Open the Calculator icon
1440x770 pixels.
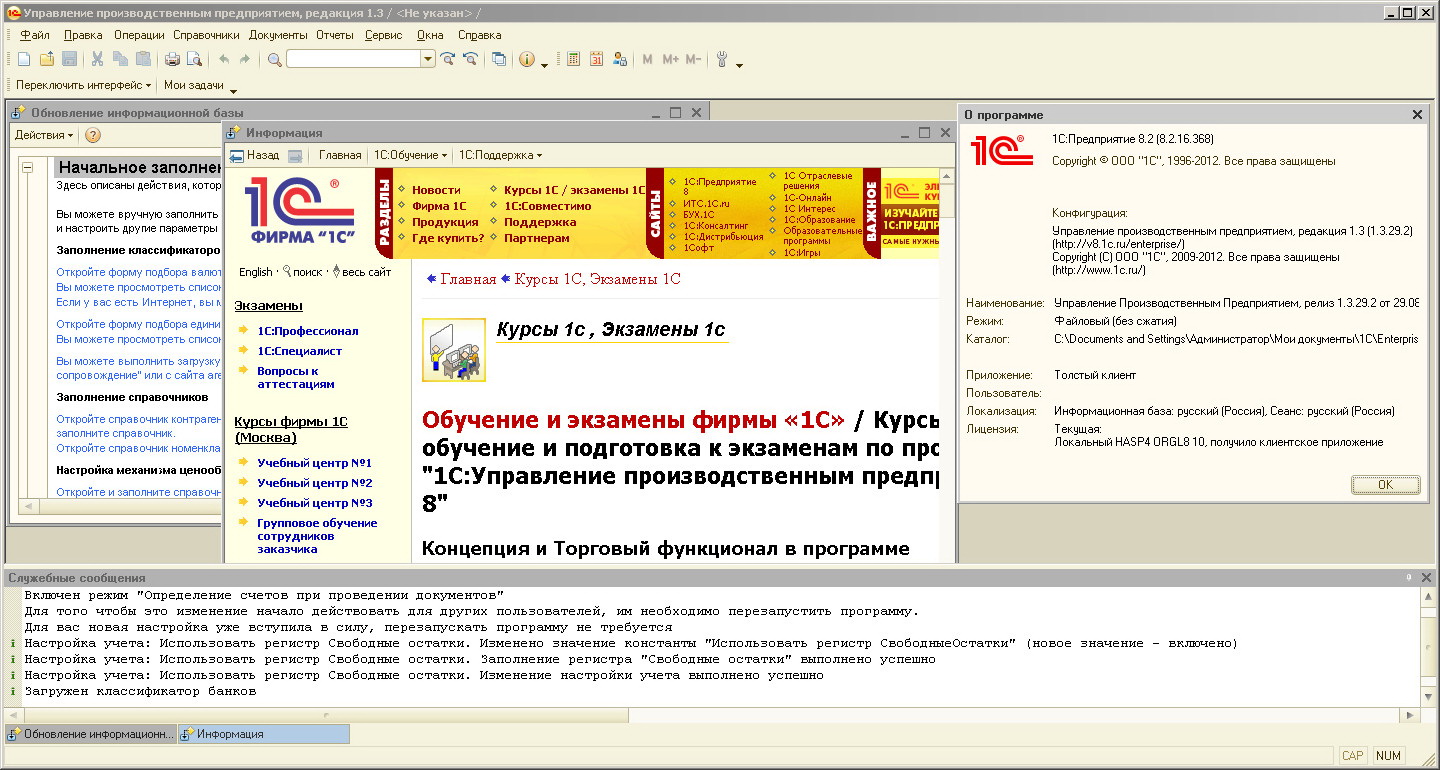[x=573, y=60]
